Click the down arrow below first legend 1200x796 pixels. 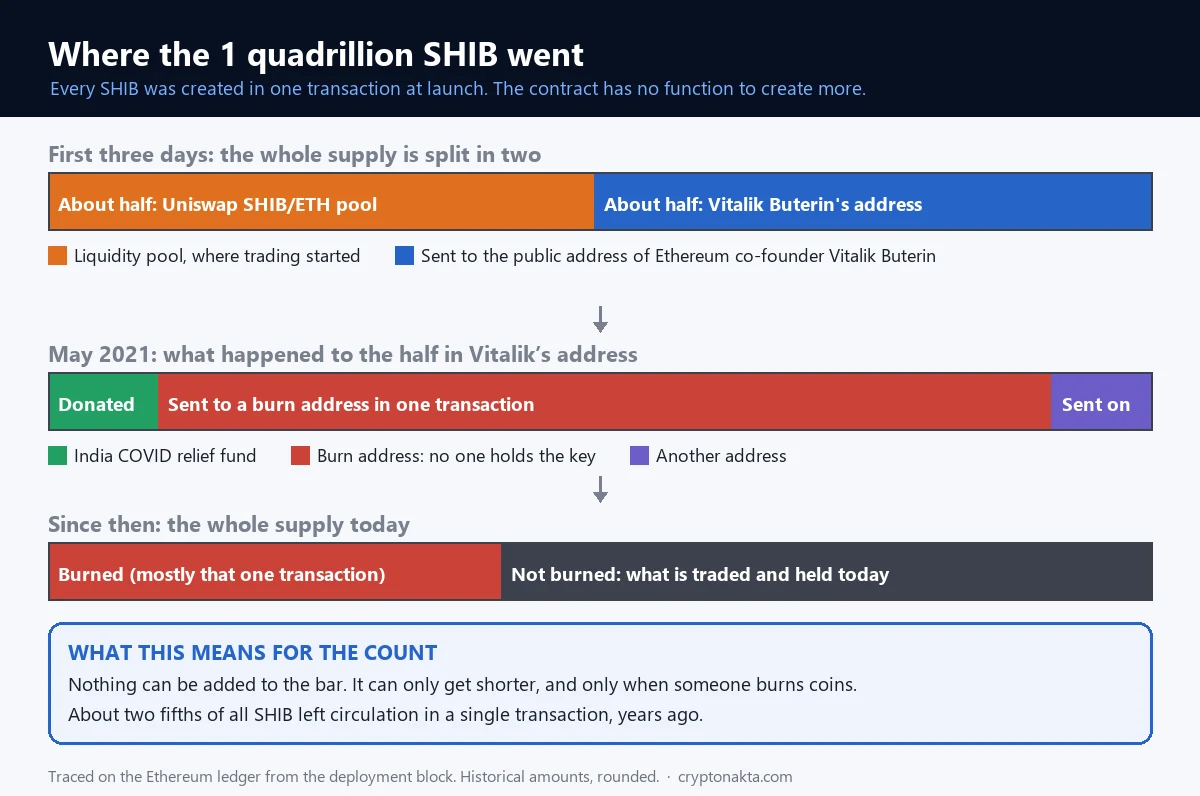[600, 319]
